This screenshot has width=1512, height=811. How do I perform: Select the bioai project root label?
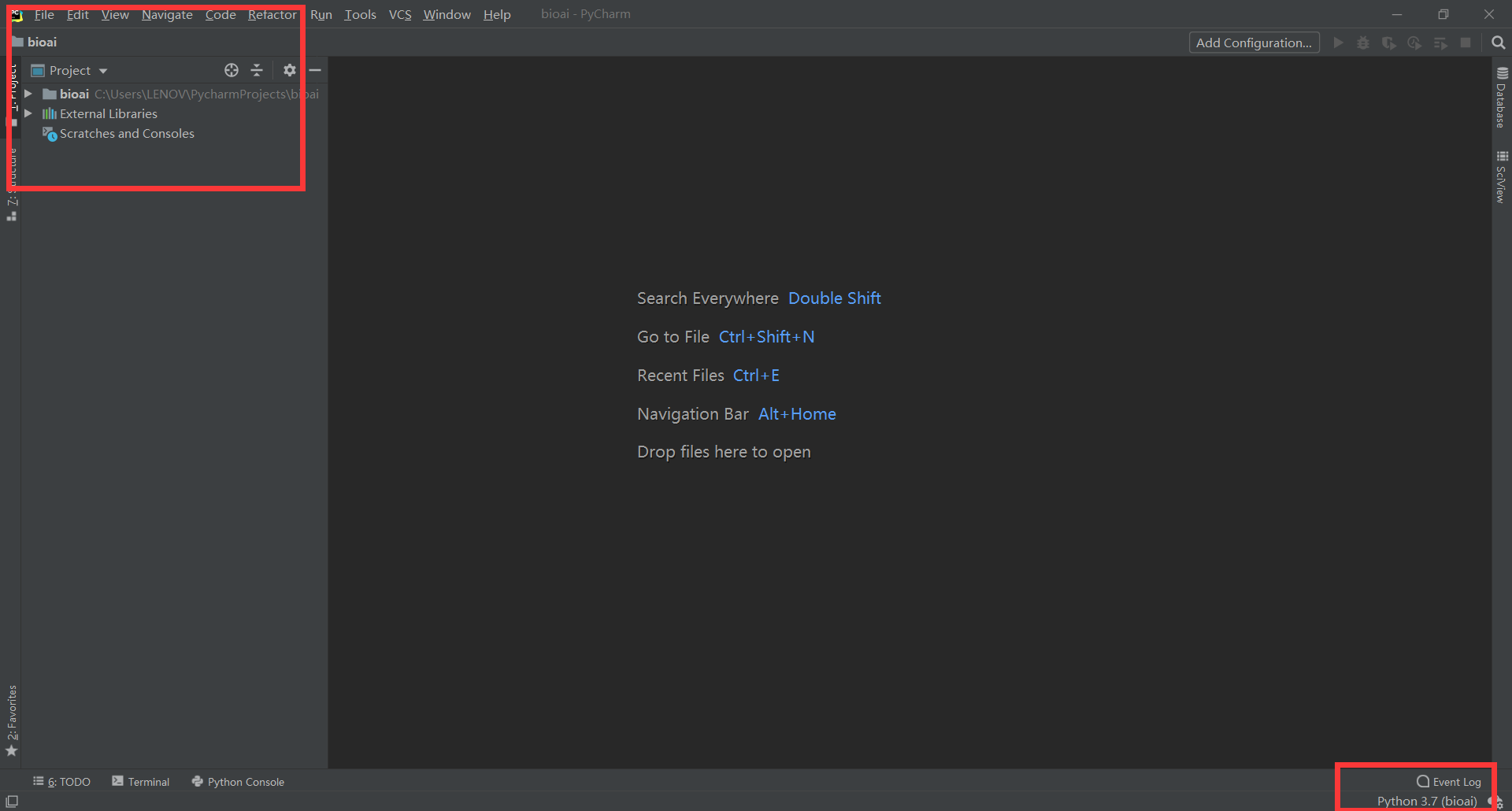coord(74,94)
